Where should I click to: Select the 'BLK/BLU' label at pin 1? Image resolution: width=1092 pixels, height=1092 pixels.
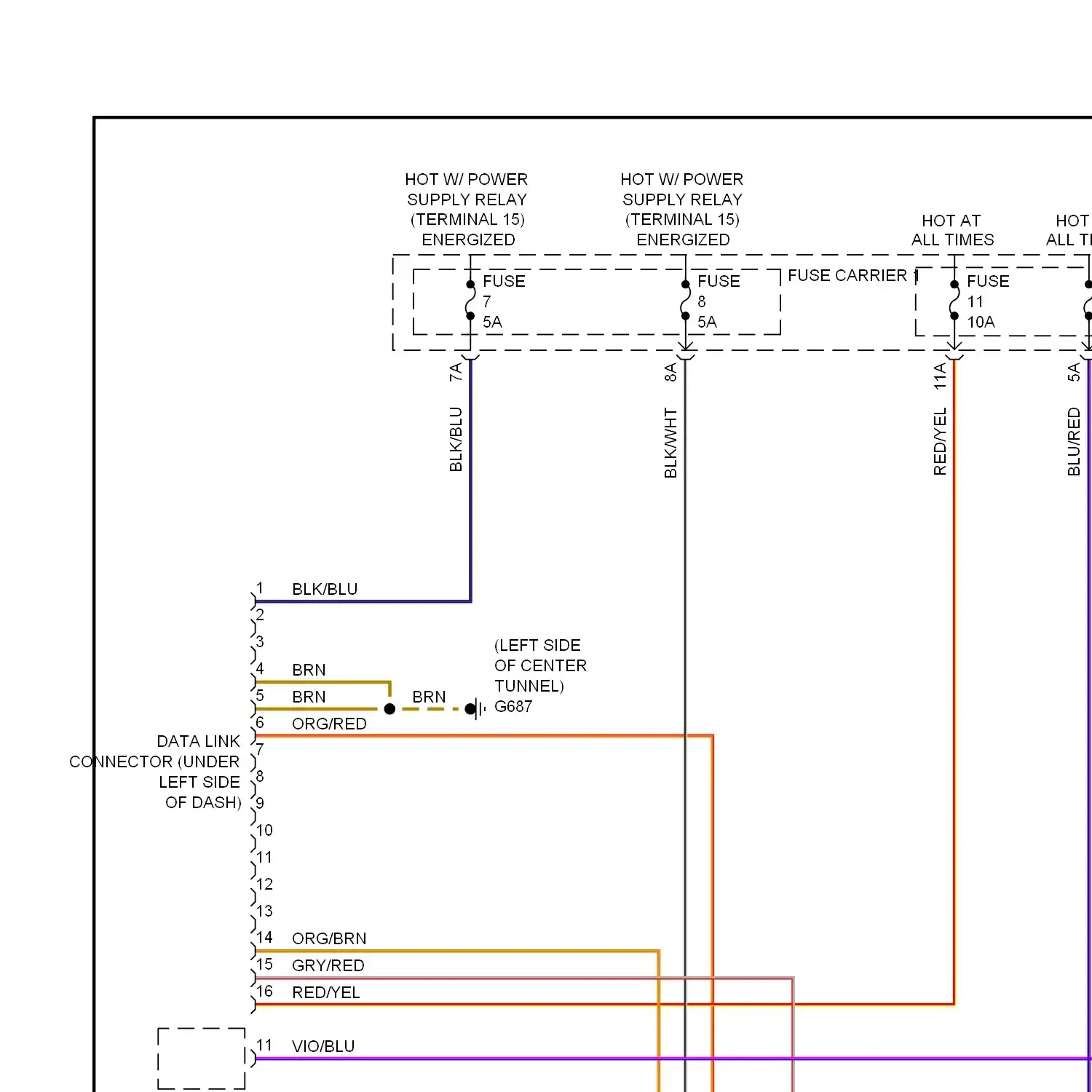coord(325,589)
